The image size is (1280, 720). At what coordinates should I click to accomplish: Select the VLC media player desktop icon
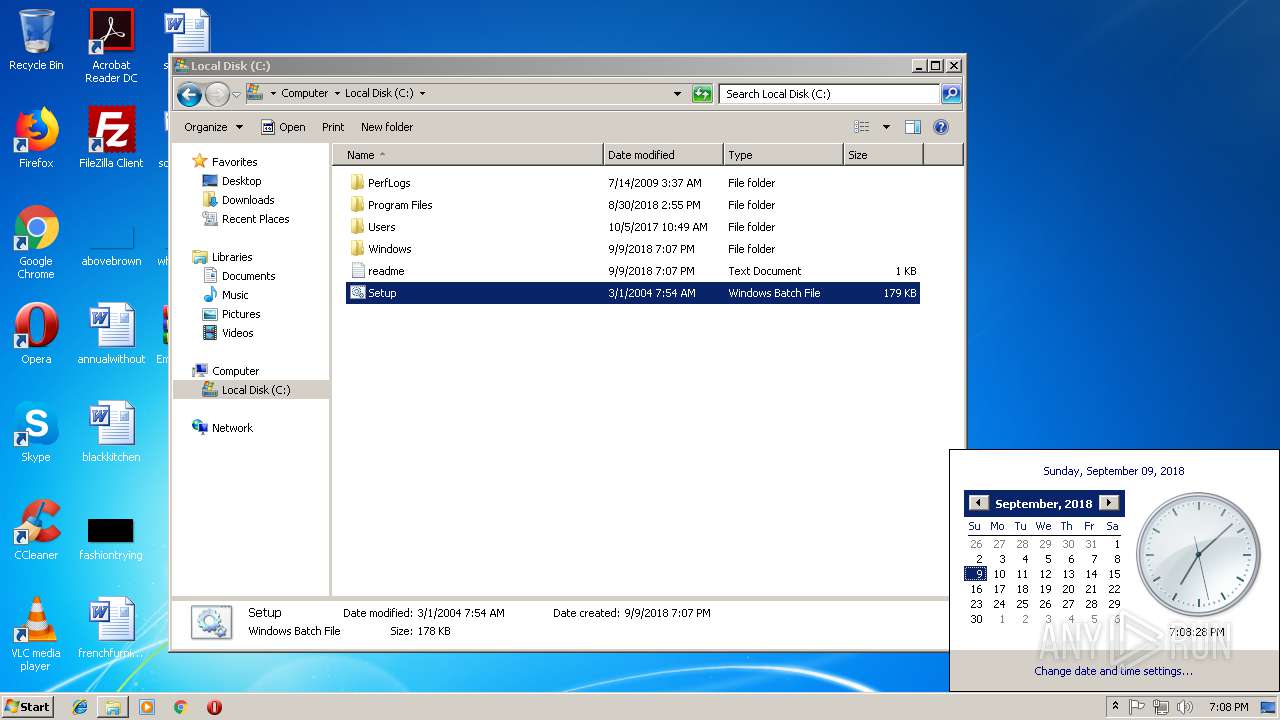click(36, 634)
